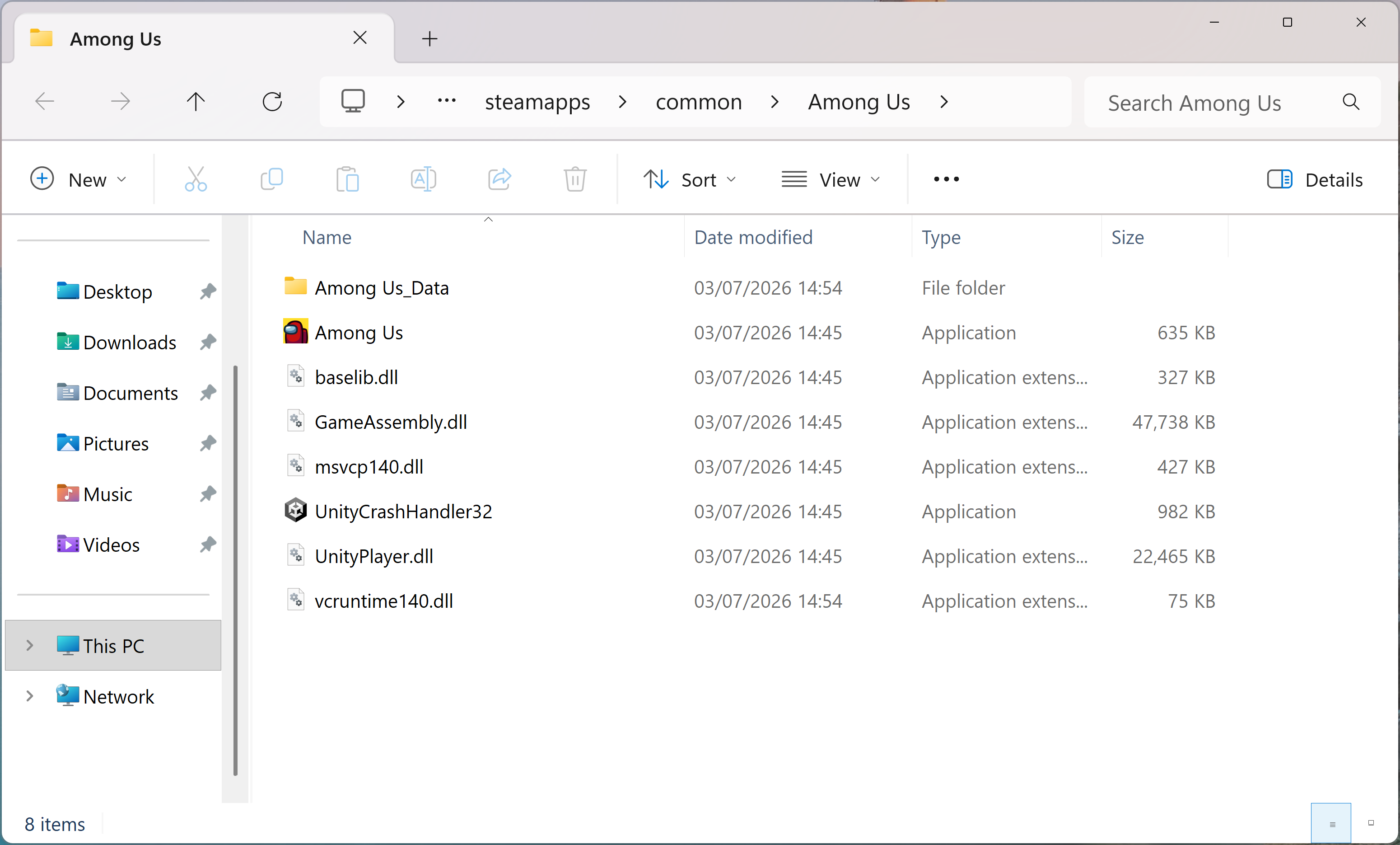Click the baselib.dll file icon

pyautogui.click(x=295, y=376)
